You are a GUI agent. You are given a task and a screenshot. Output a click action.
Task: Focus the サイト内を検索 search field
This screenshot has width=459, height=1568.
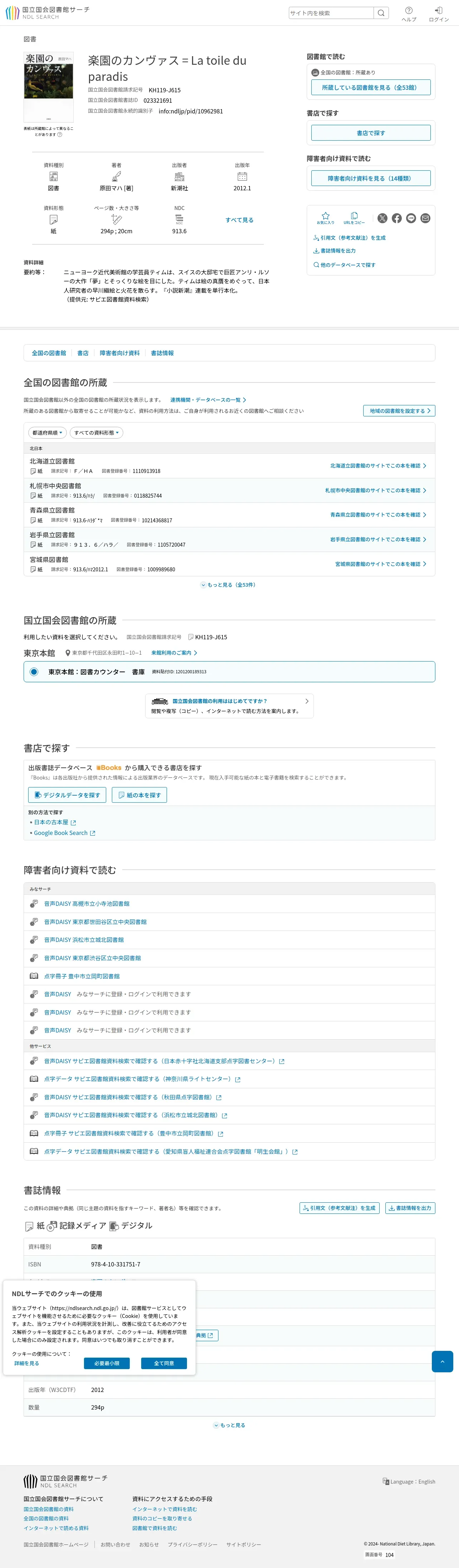[331, 13]
